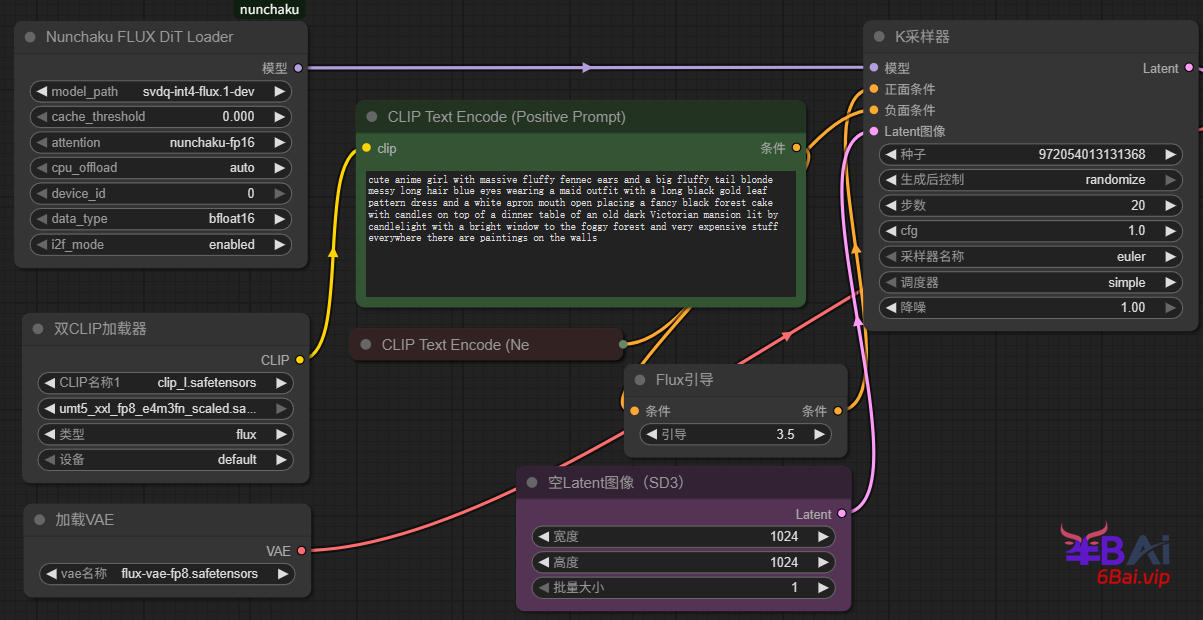Open the 采样器名称 euler dropdown
Image resolution: width=1203 pixels, height=620 pixels.
click(1030, 256)
